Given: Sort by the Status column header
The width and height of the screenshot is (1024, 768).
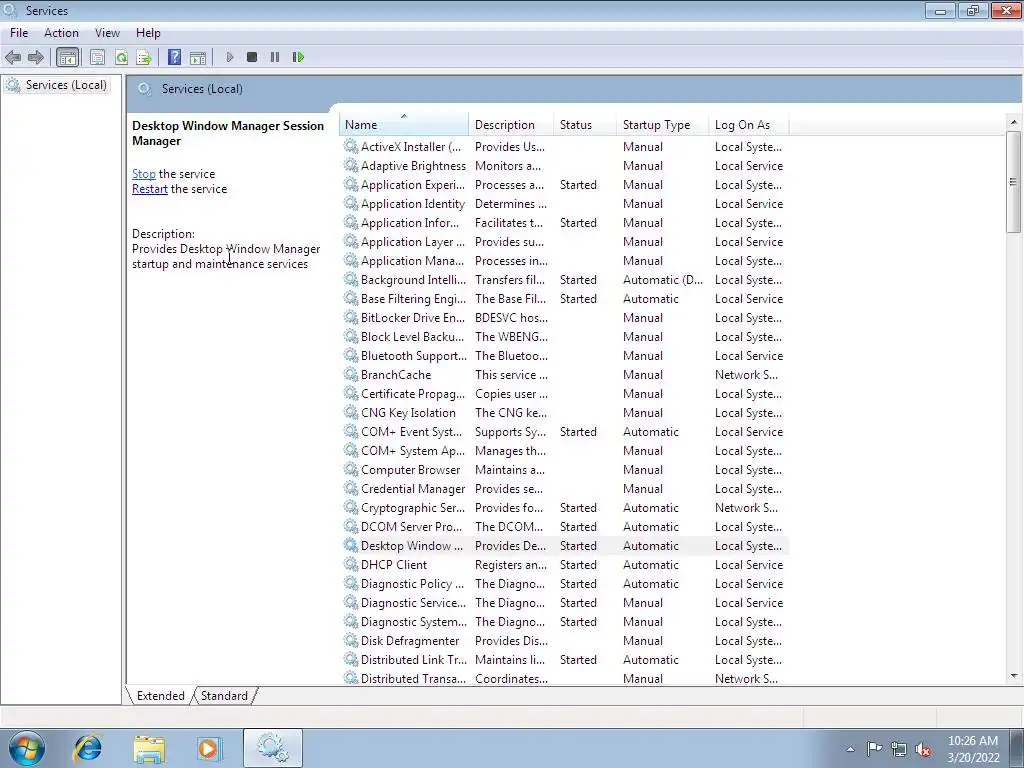Looking at the screenshot, I should coord(584,124).
